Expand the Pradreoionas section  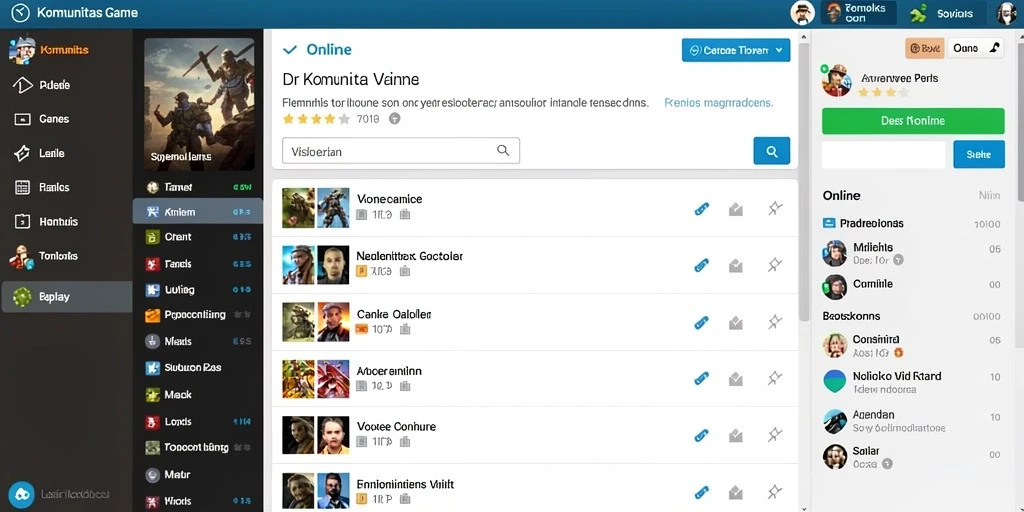862,223
